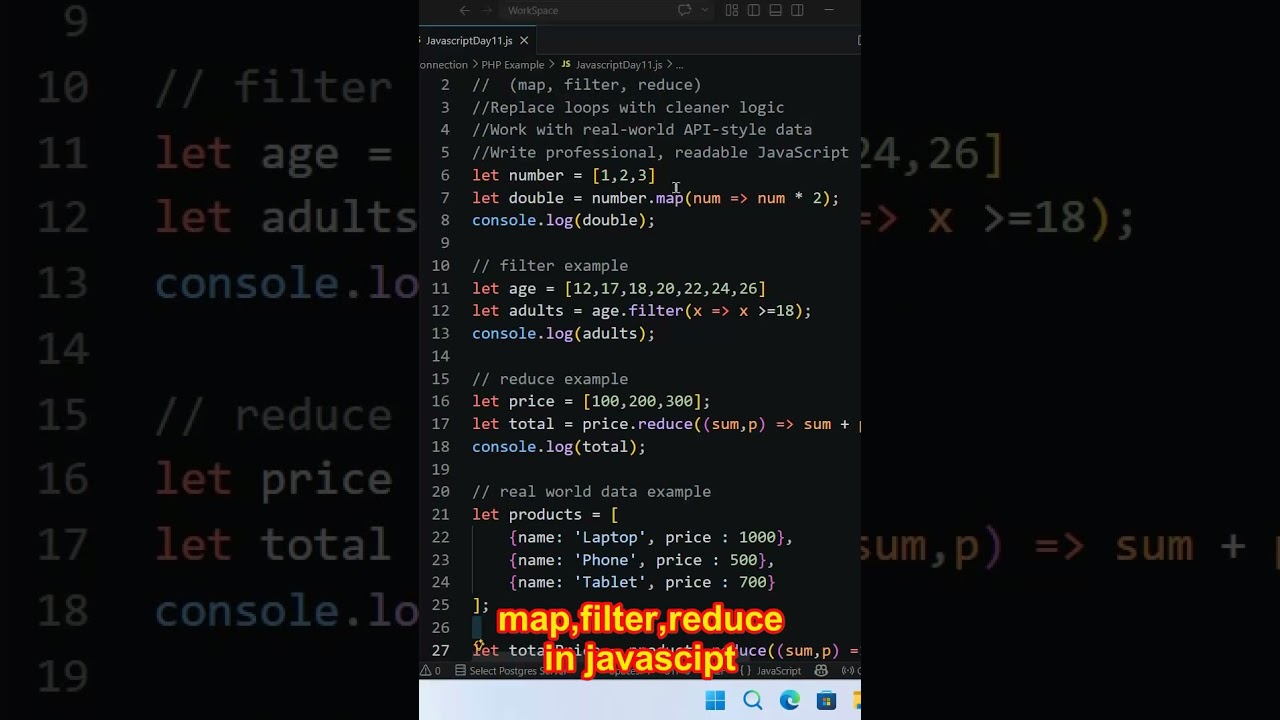This screenshot has height=720, width=1280.
Task: Click '//Work with real-world API-style data' comment
Action: pyautogui.click(x=642, y=130)
